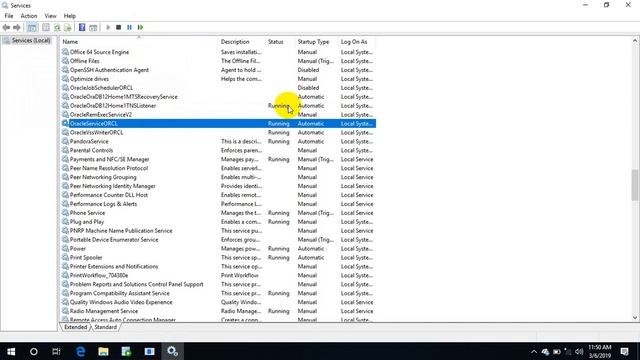The image size is (640, 360).
Task: Select OracleOraDB12Home1MTSRecoveryService row
Action: 218,97
